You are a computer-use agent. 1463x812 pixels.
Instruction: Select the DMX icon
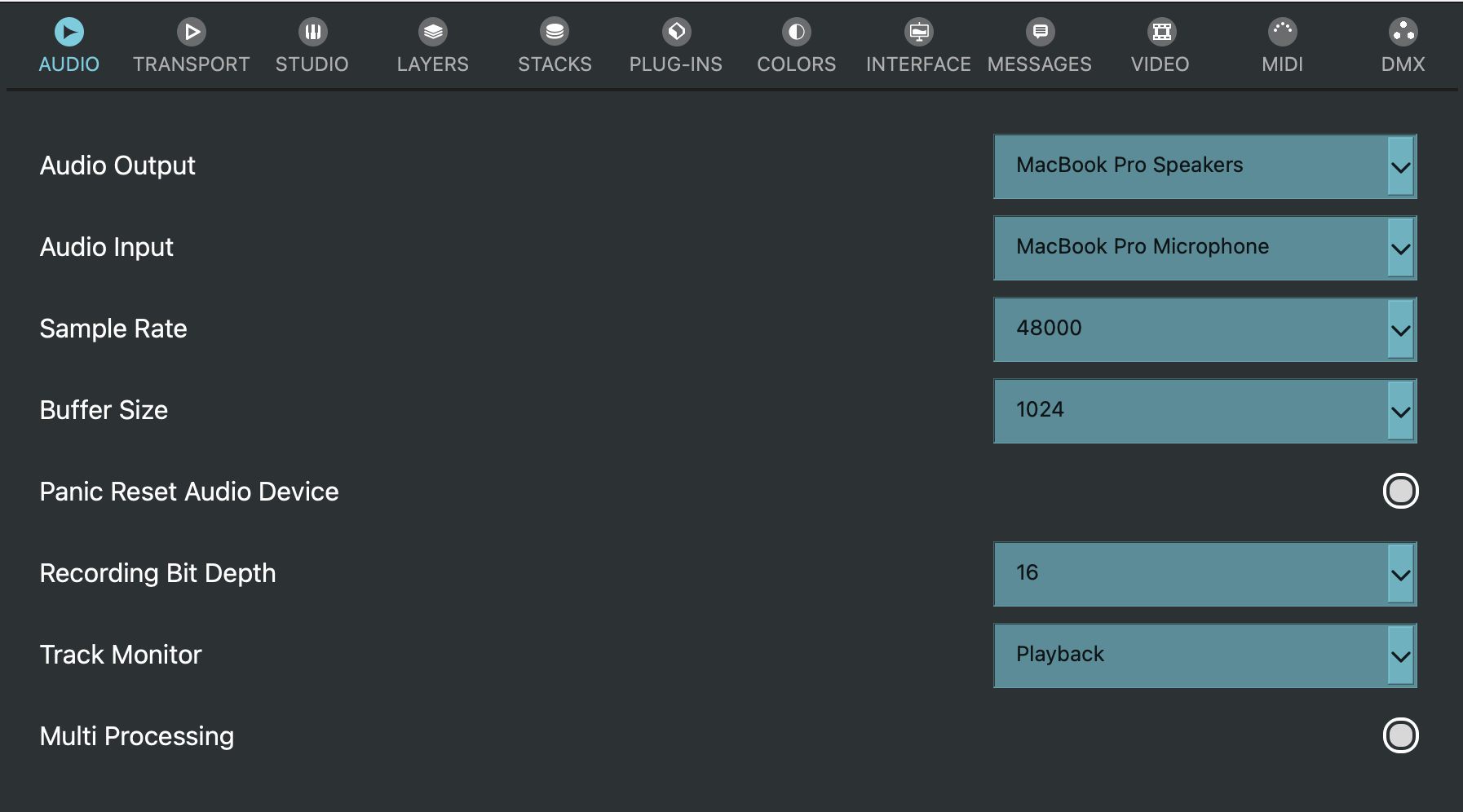pyautogui.click(x=1403, y=33)
